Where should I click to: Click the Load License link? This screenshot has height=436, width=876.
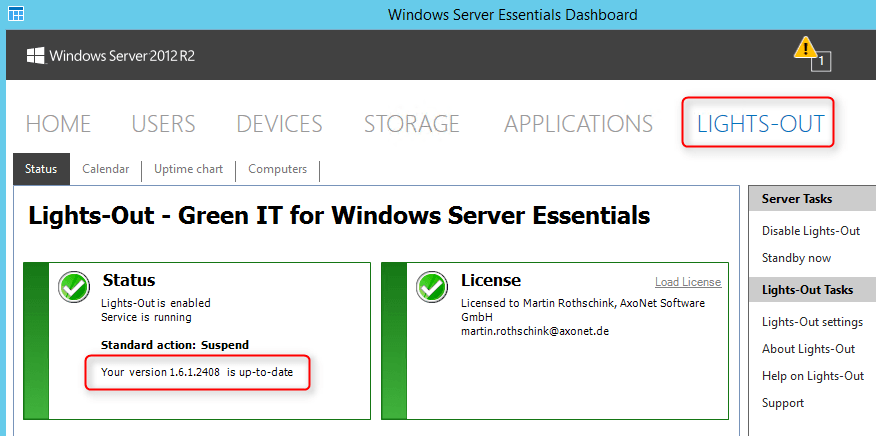pos(688,282)
